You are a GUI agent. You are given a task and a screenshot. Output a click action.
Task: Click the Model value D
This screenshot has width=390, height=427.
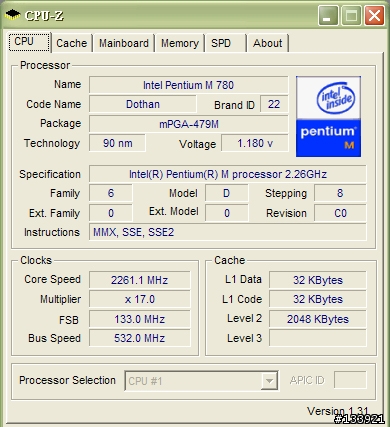[x=227, y=193]
